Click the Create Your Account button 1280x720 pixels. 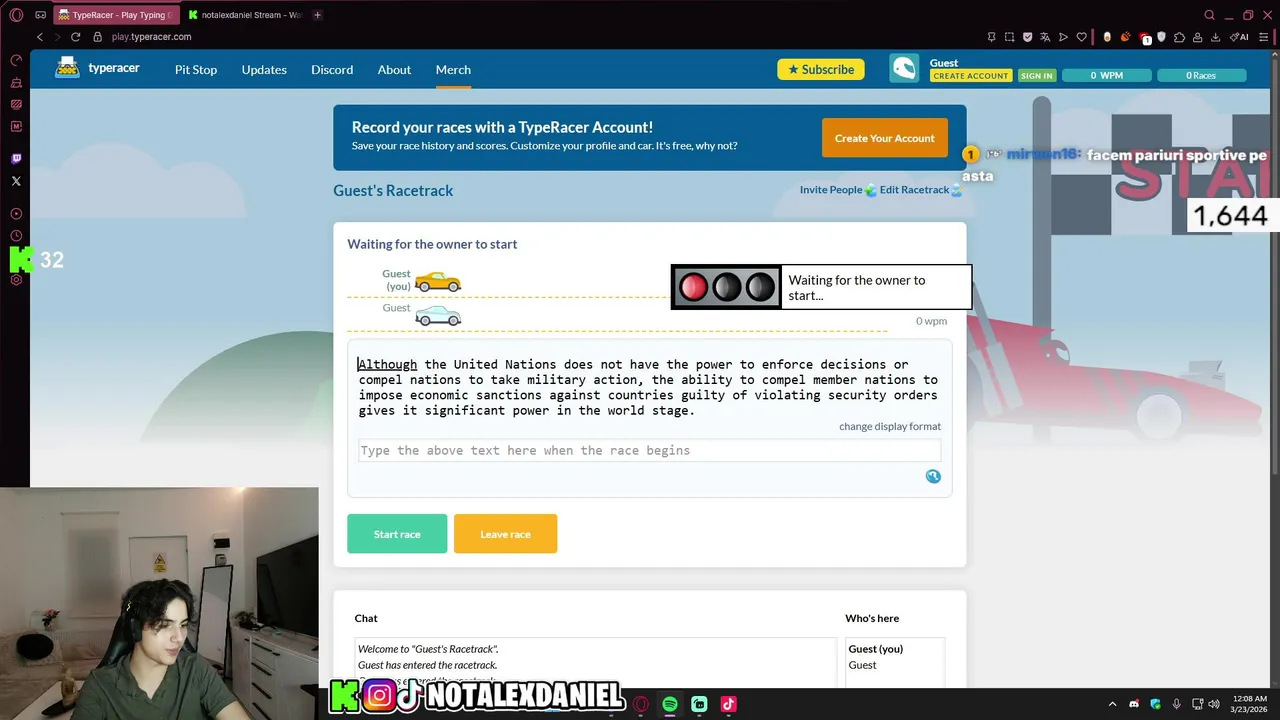tap(884, 138)
